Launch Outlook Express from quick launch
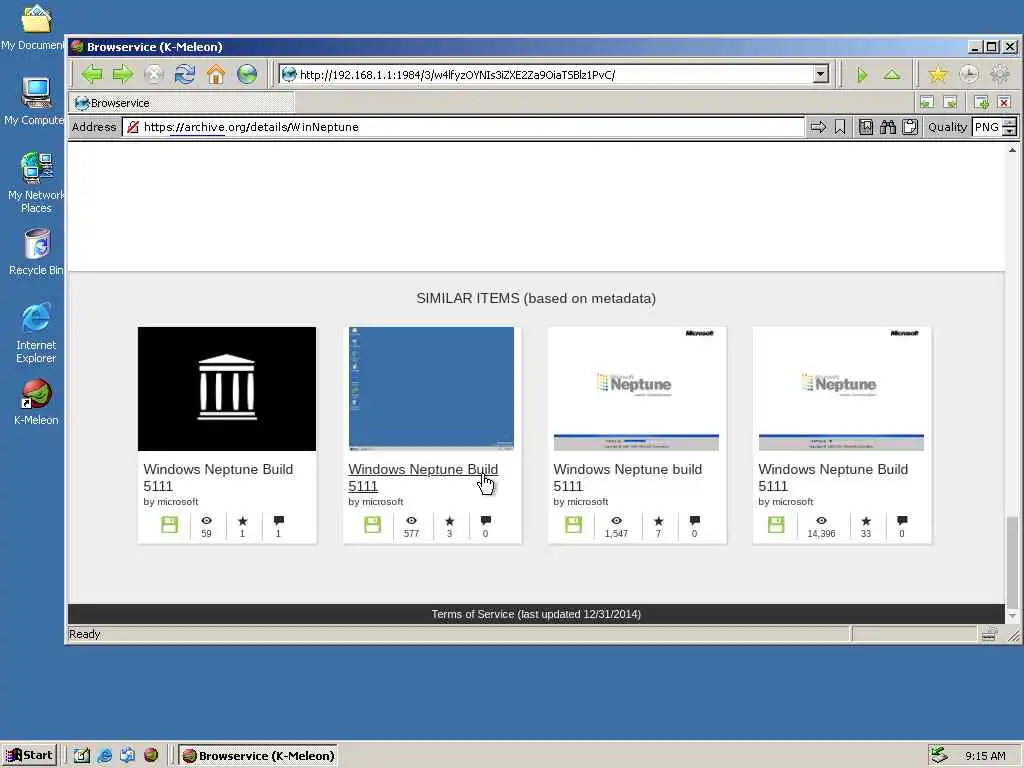Screen dimensions: 1024x768 pos(127,756)
